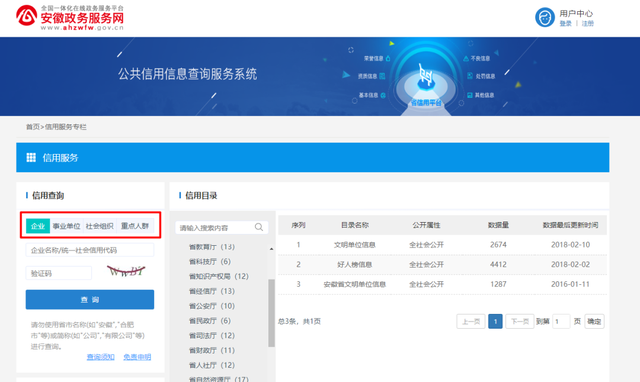Select 省教育厅 (13) in the catalog list
This screenshot has width=640, height=382.
pos(212,247)
